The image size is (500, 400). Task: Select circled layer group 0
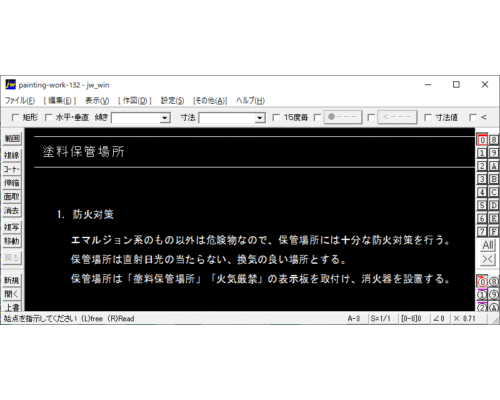(x=482, y=282)
